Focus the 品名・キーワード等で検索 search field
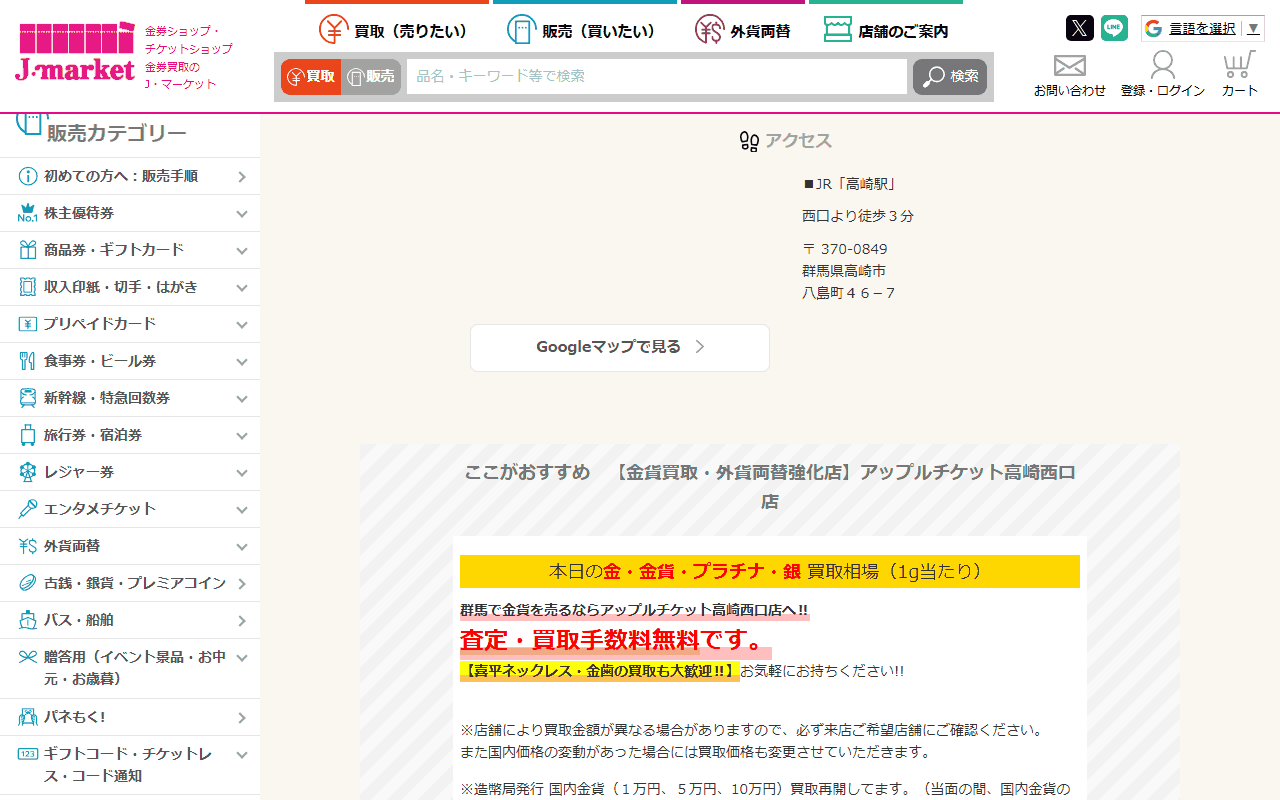1280x800 pixels. 657,77
